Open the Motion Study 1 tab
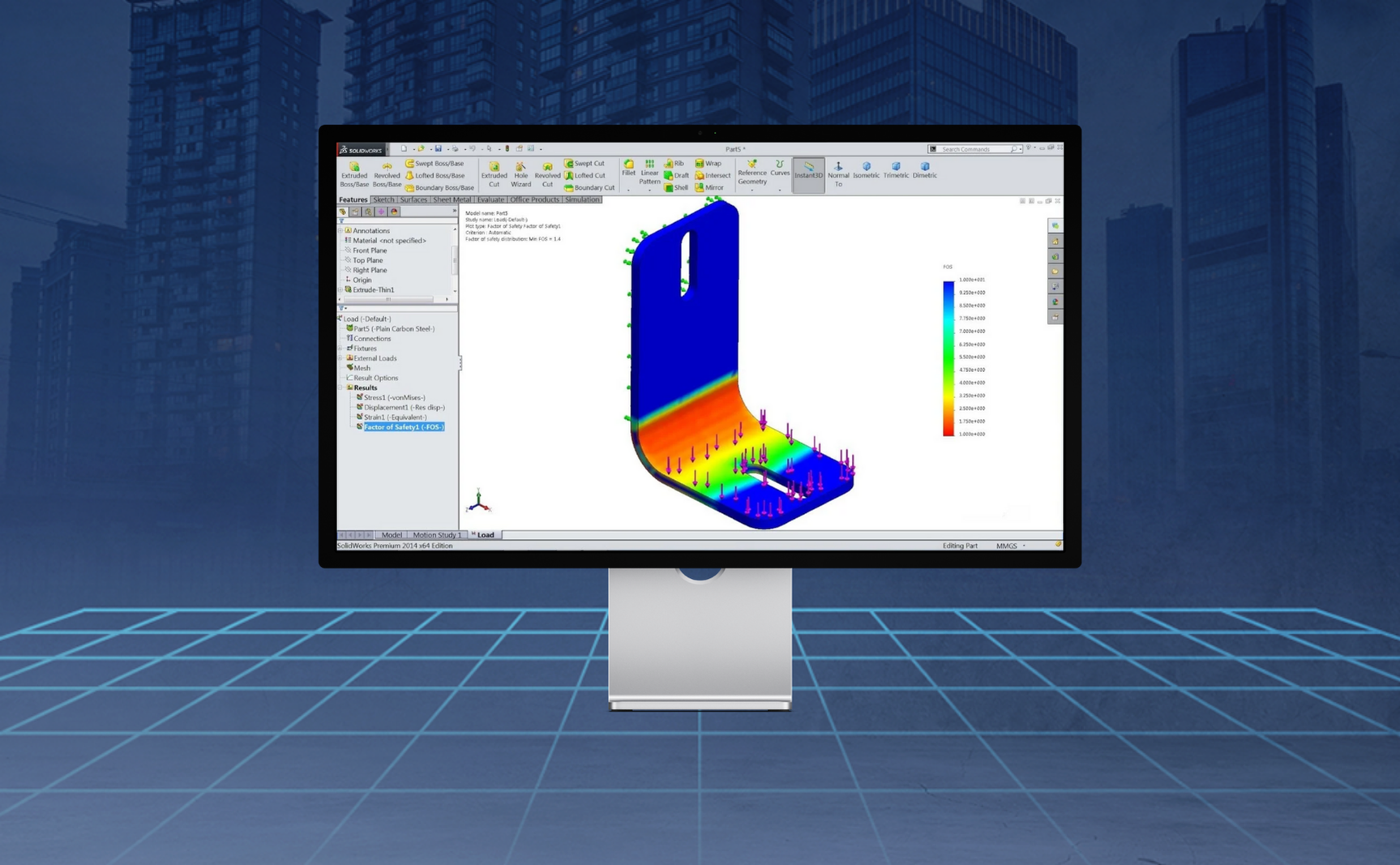This screenshot has width=1400, height=865. pyautogui.click(x=436, y=535)
